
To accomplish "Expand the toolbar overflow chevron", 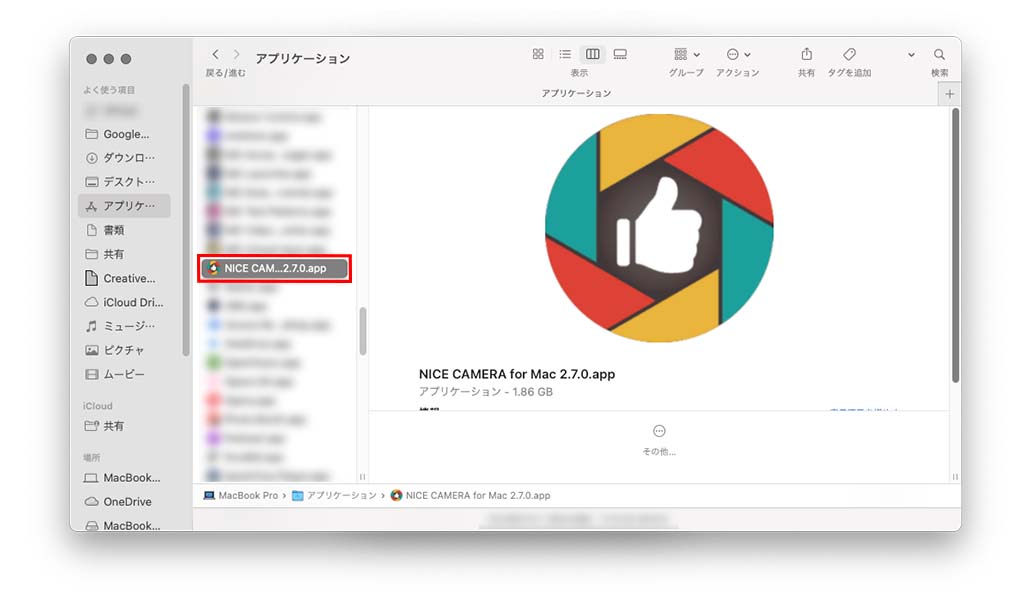I will (x=911, y=55).
